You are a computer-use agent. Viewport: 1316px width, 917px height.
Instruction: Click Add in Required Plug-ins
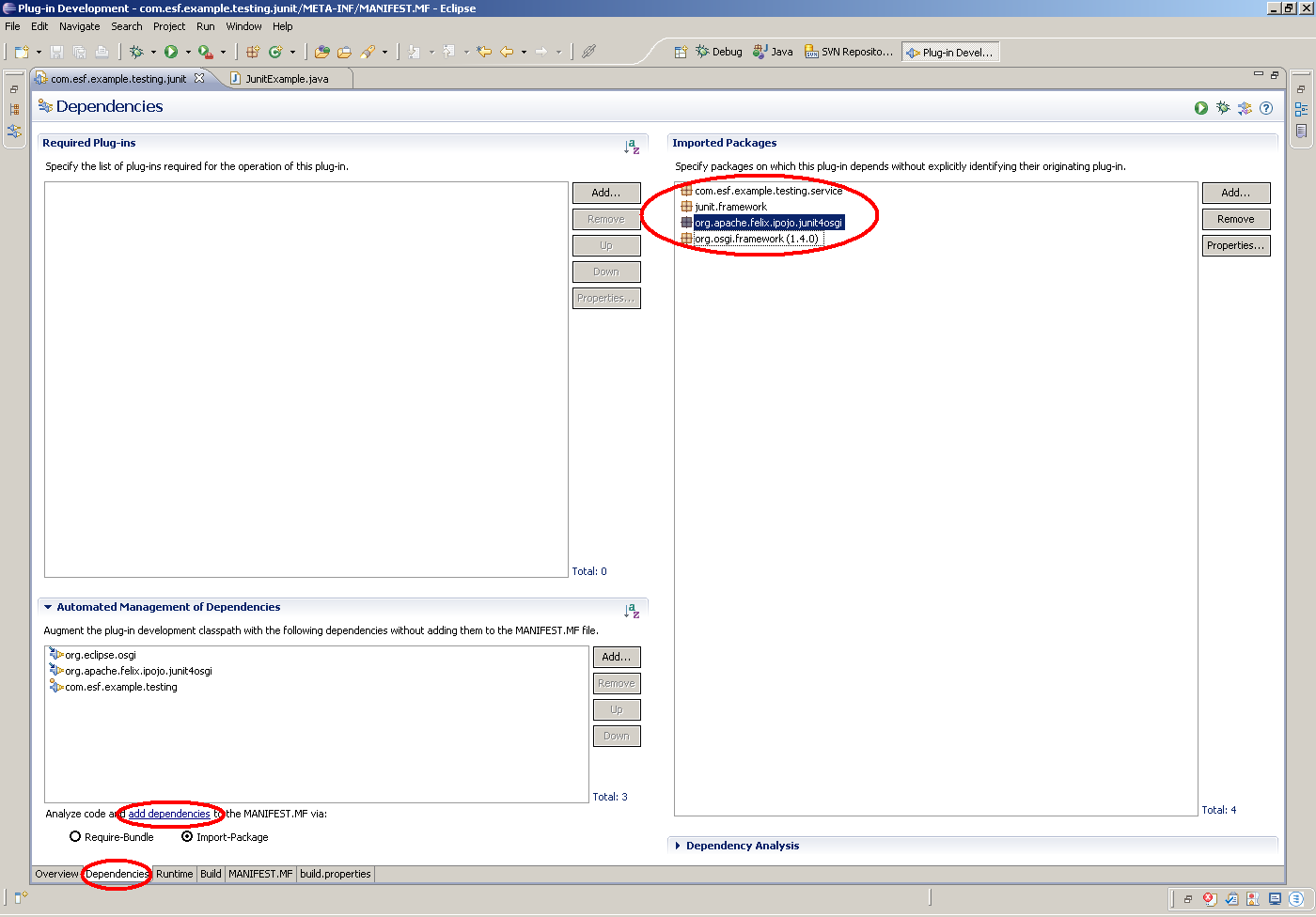click(606, 193)
